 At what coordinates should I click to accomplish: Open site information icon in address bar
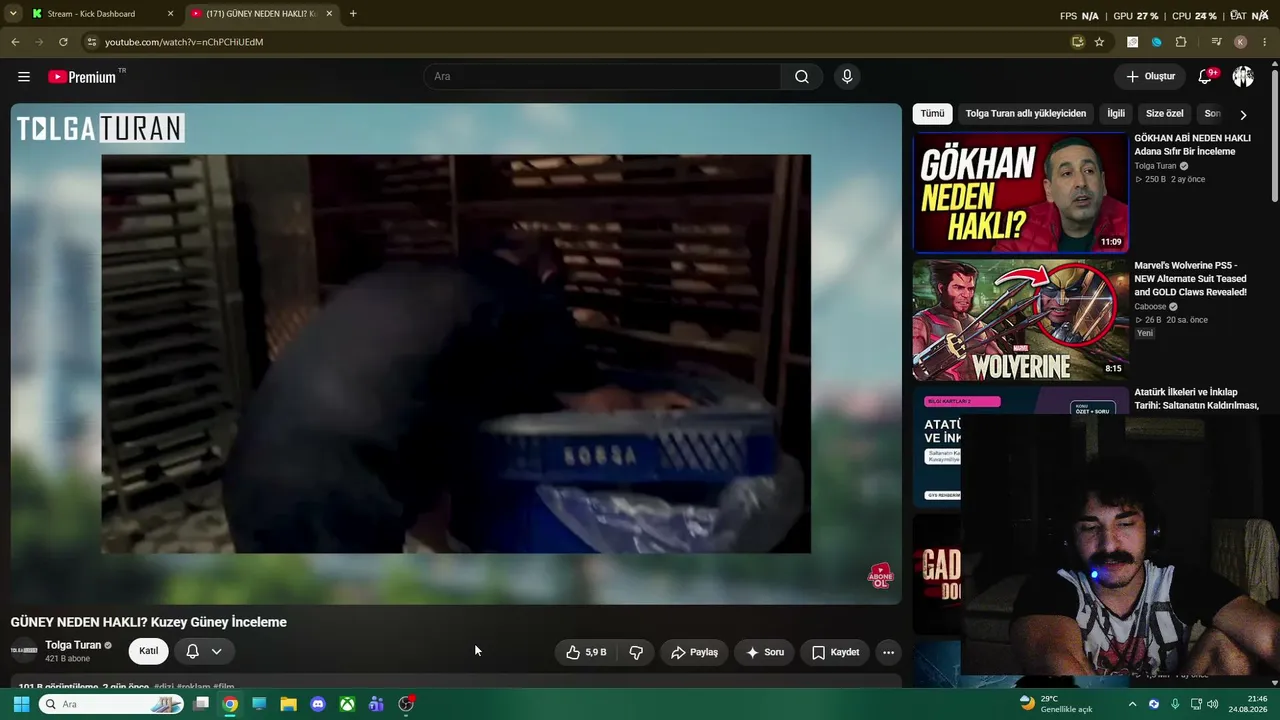[x=91, y=42]
